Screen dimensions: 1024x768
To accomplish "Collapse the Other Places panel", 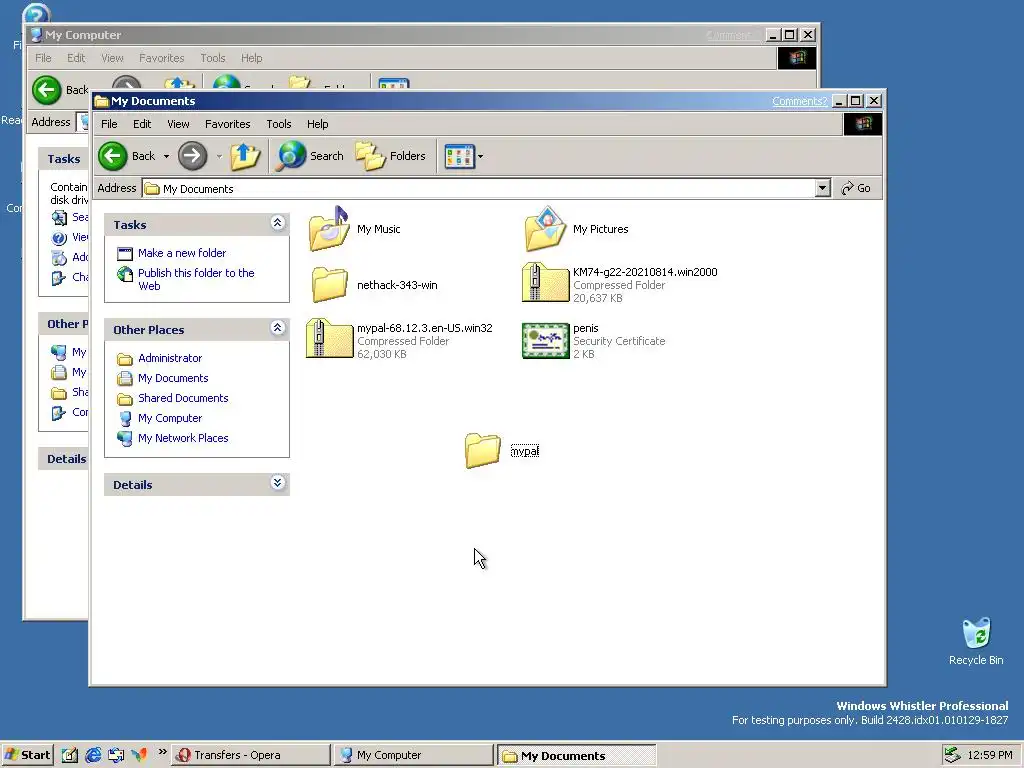I will [278, 328].
